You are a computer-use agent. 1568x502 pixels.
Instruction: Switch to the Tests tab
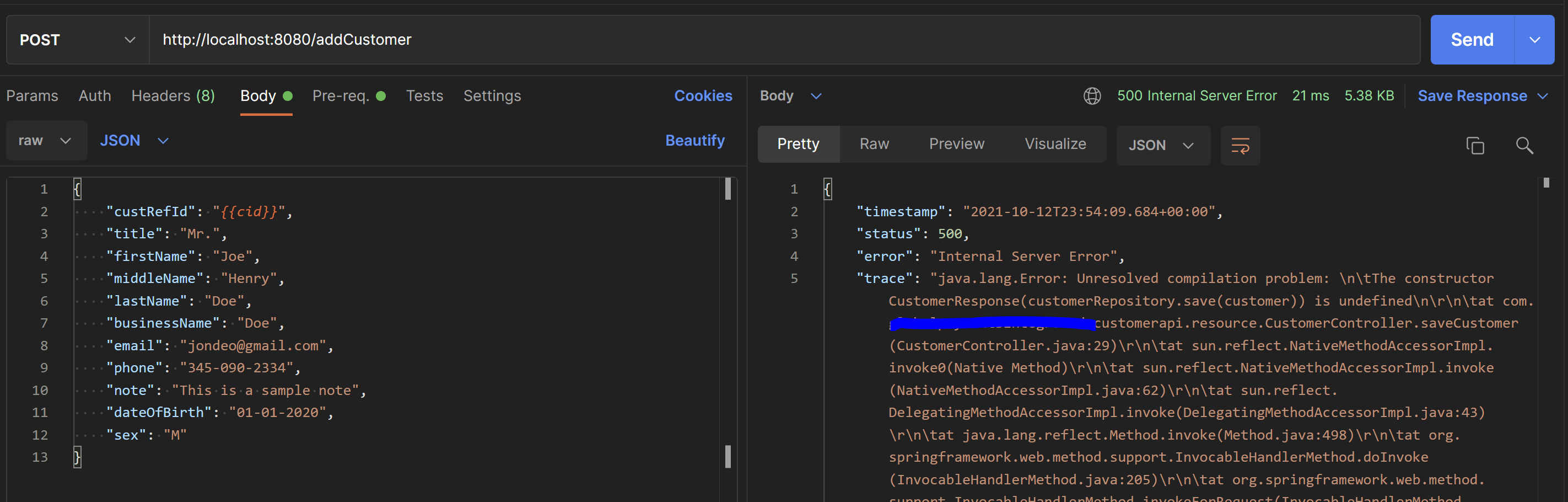[424, 95]
